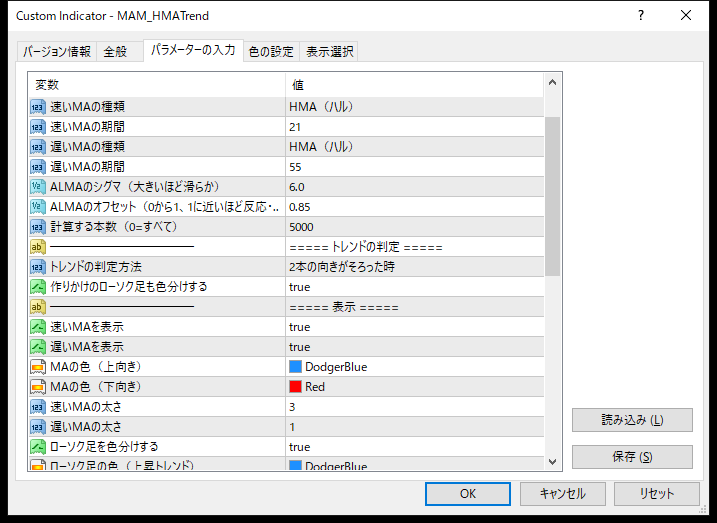Image resolution: width=717 pixels, height=523 pixels.
Task: Click the vertical scrollbar thumb
Action: [x=552, y=196]
